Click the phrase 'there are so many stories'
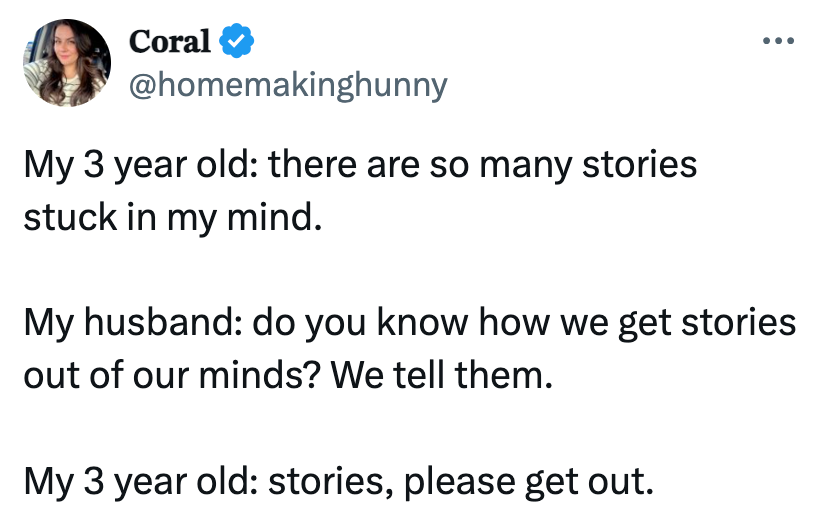 pos(482,164)
